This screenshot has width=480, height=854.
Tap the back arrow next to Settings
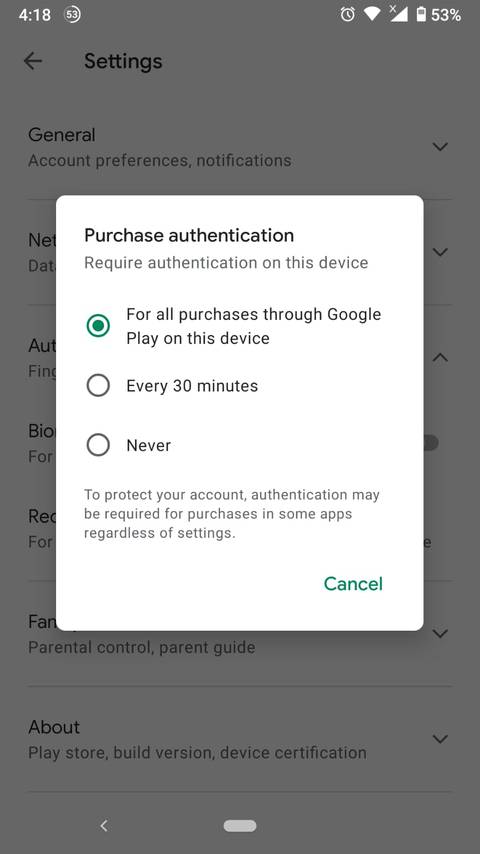(x=33, y=61)
